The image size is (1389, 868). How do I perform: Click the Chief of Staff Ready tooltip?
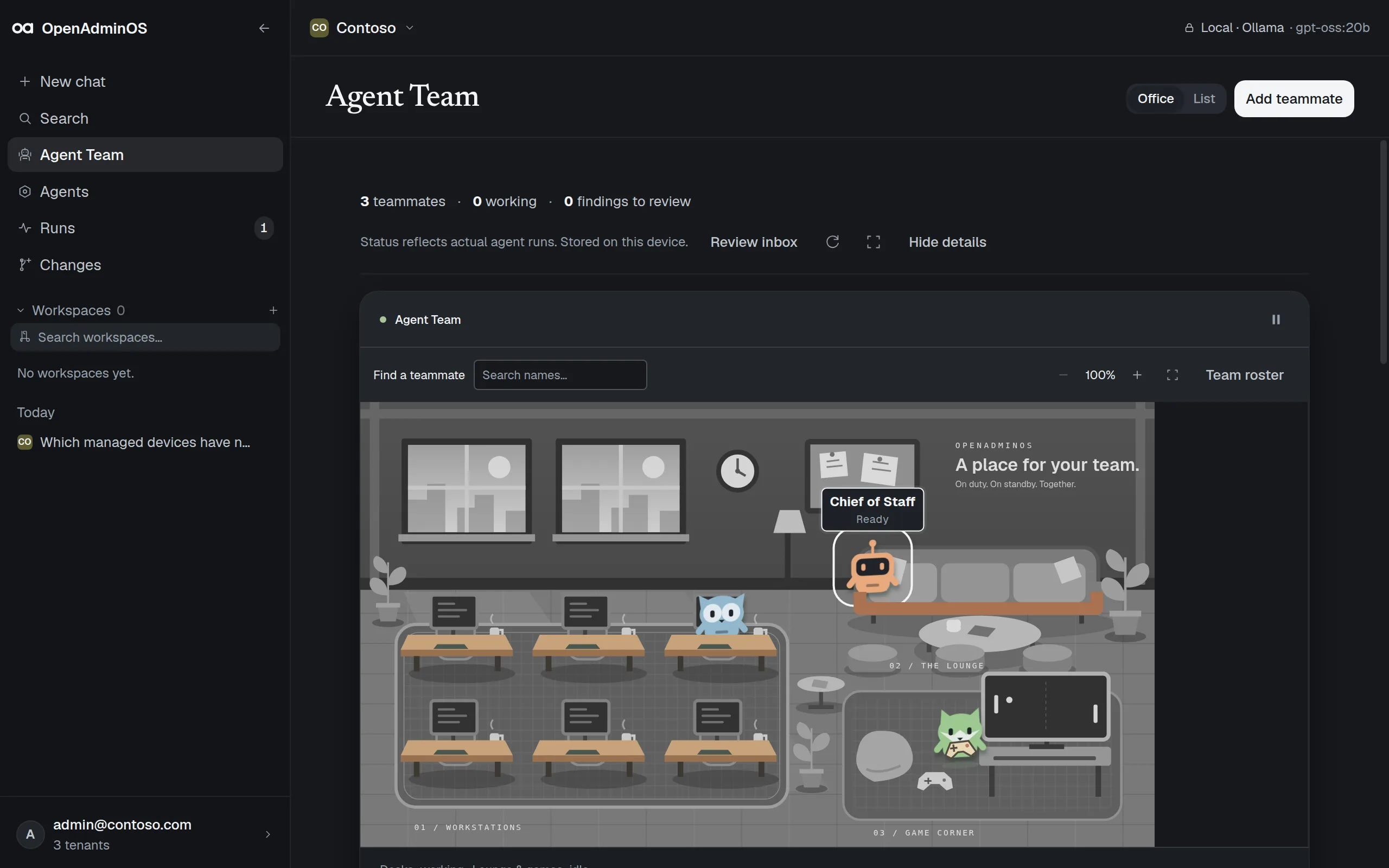872,509
